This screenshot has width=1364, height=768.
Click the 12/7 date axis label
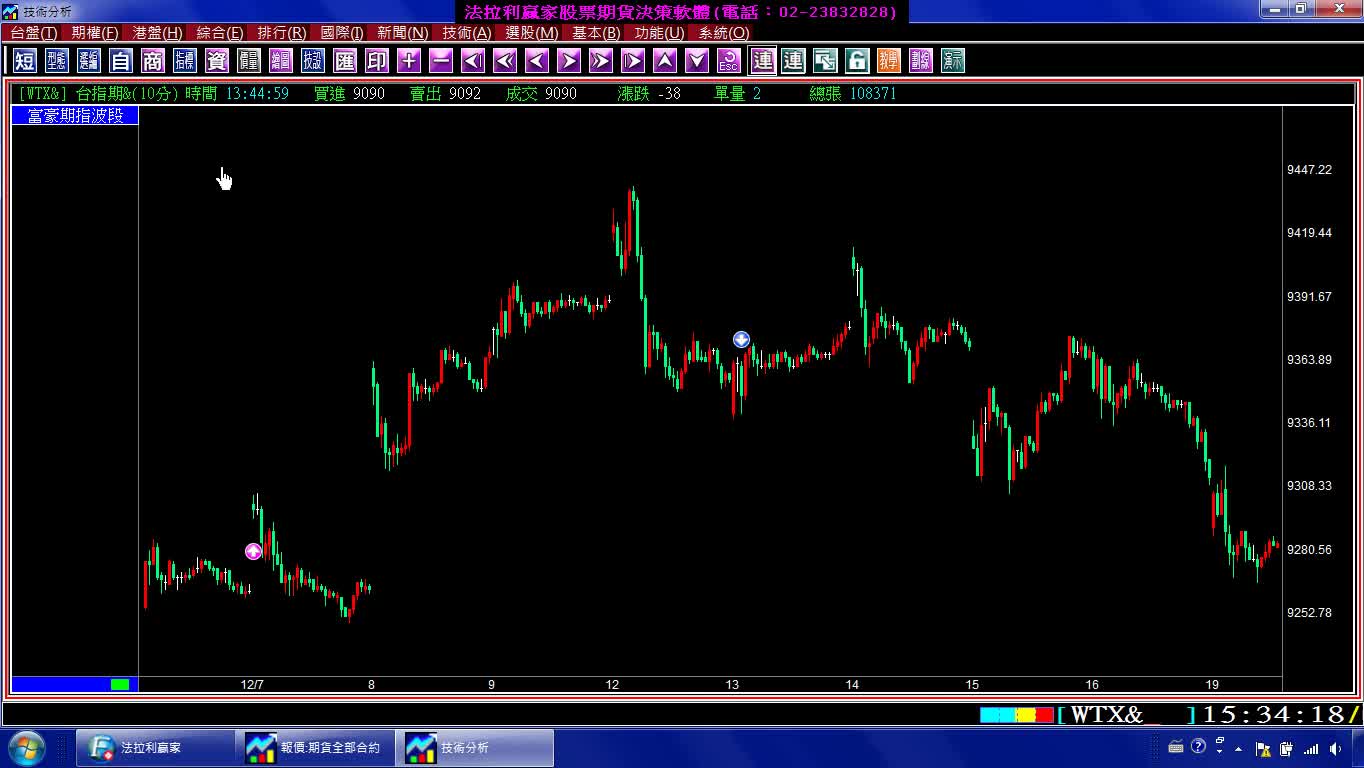click(252, 685)
